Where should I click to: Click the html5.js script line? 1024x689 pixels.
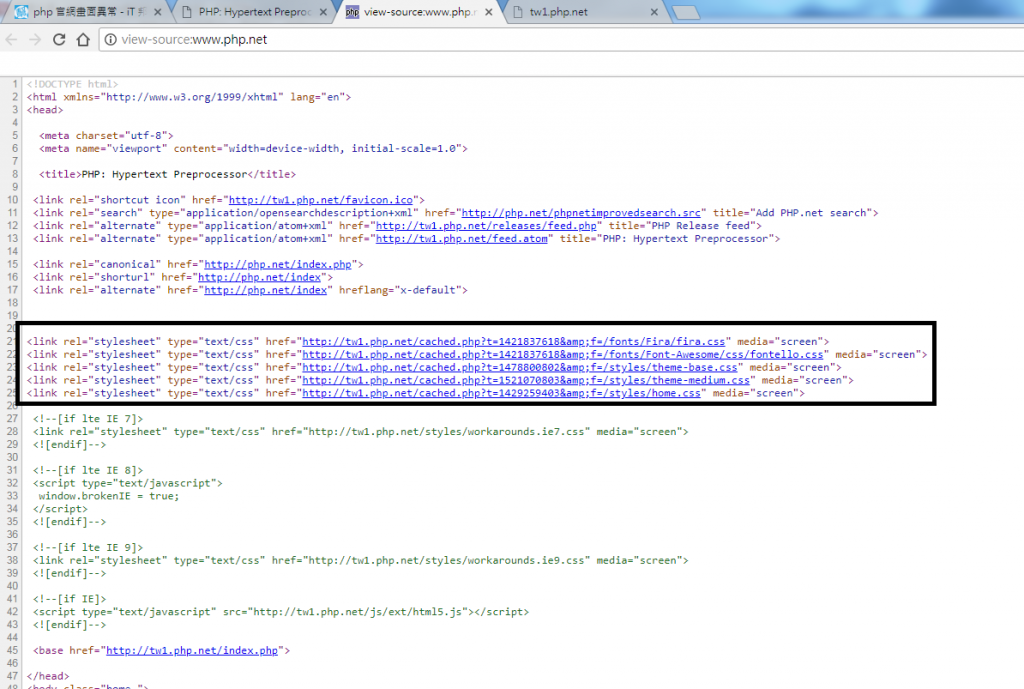281,612
